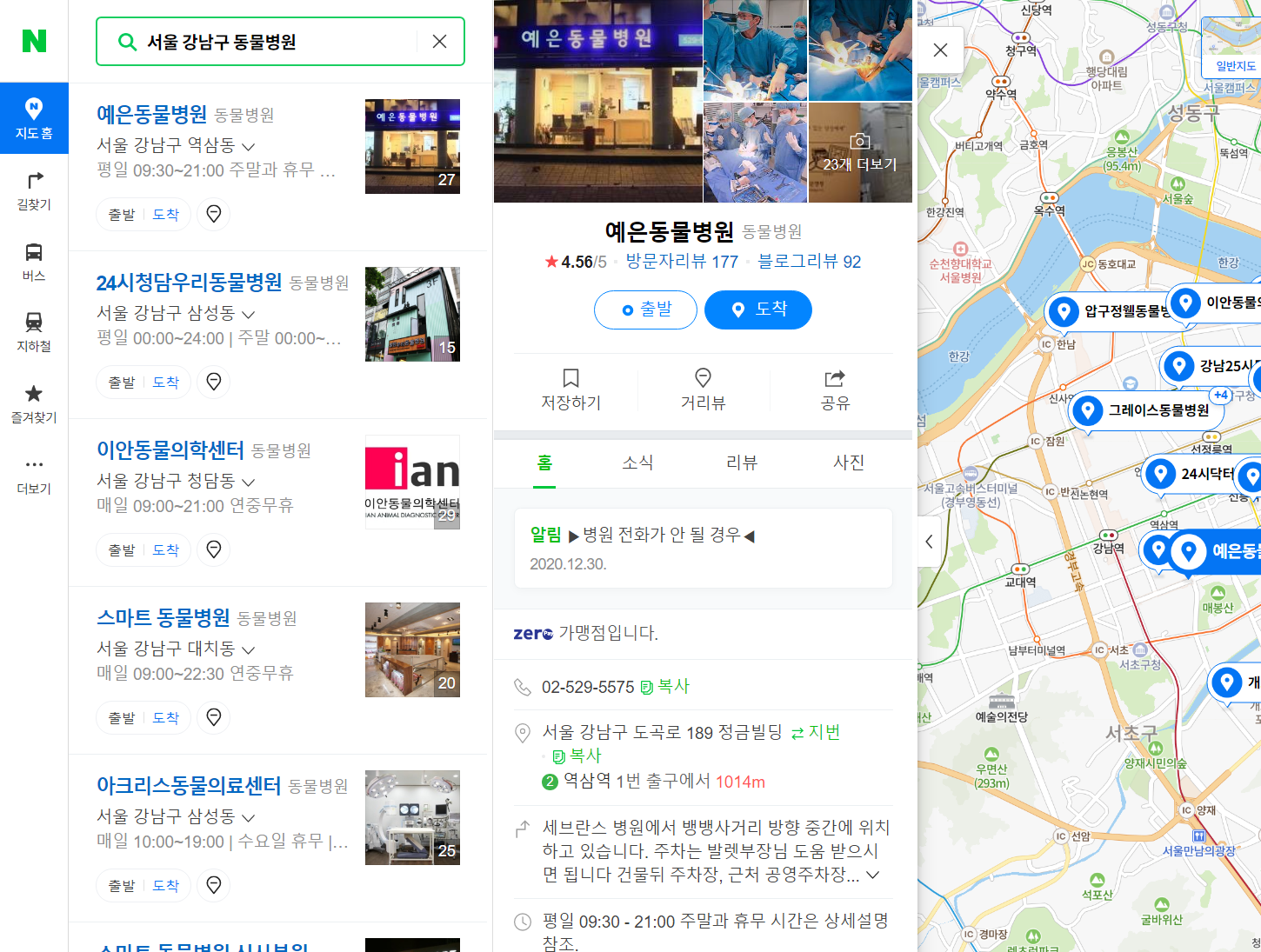The image size is (1261, 952).
Task: Click 강남25시 map marker
Action: [1211, 366]
